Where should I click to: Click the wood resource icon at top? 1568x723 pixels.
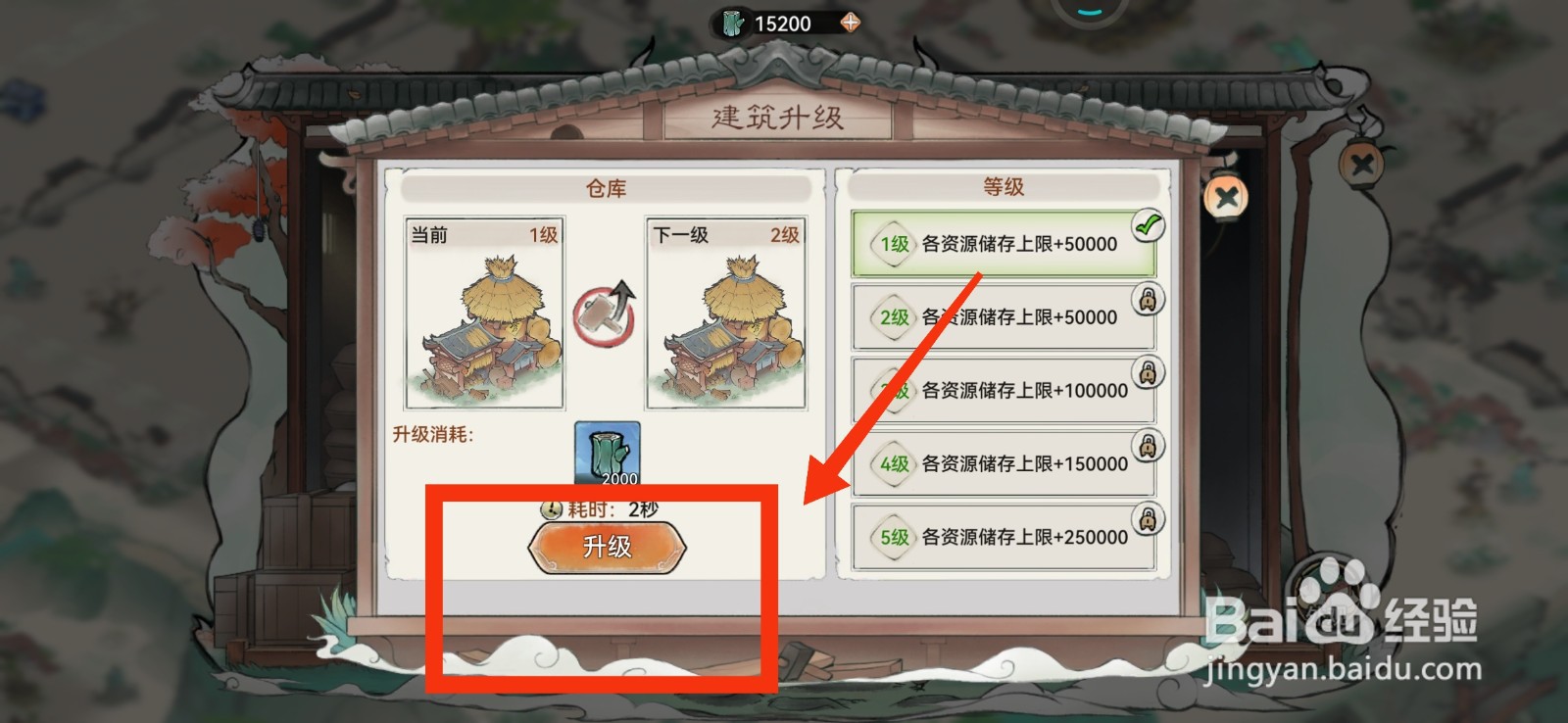pyautogui.click(x=733, y=23)
